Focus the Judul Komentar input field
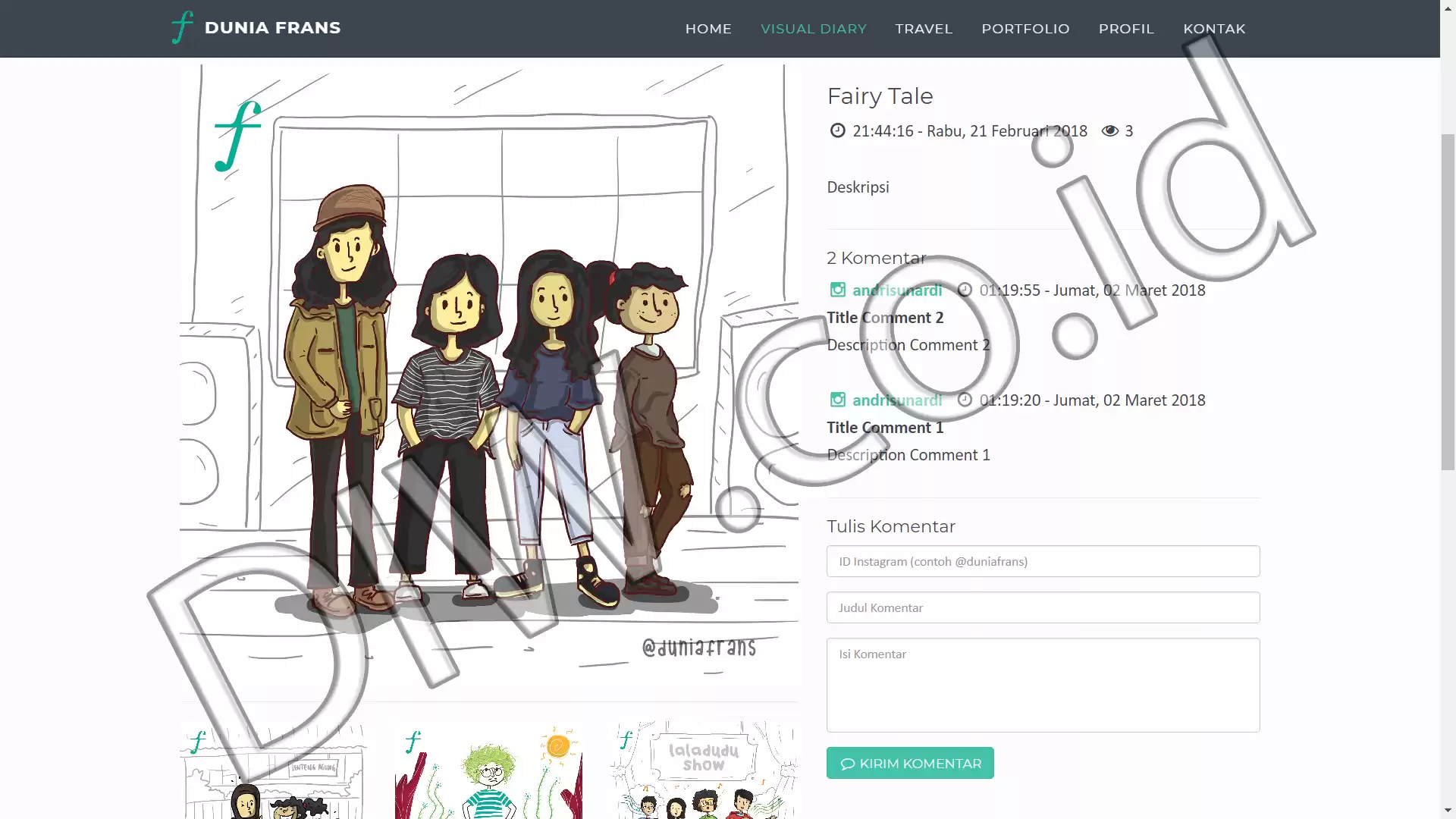The image size is (1456, 819). (1043, 607)
